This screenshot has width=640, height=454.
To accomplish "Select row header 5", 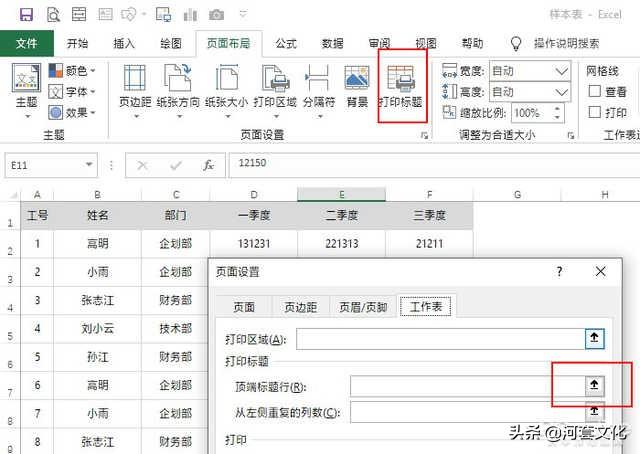I will tap(10, 329).
